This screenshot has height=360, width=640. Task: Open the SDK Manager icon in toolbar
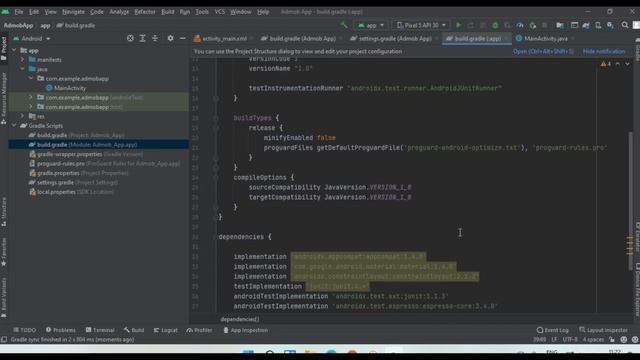tap(610, 25)
